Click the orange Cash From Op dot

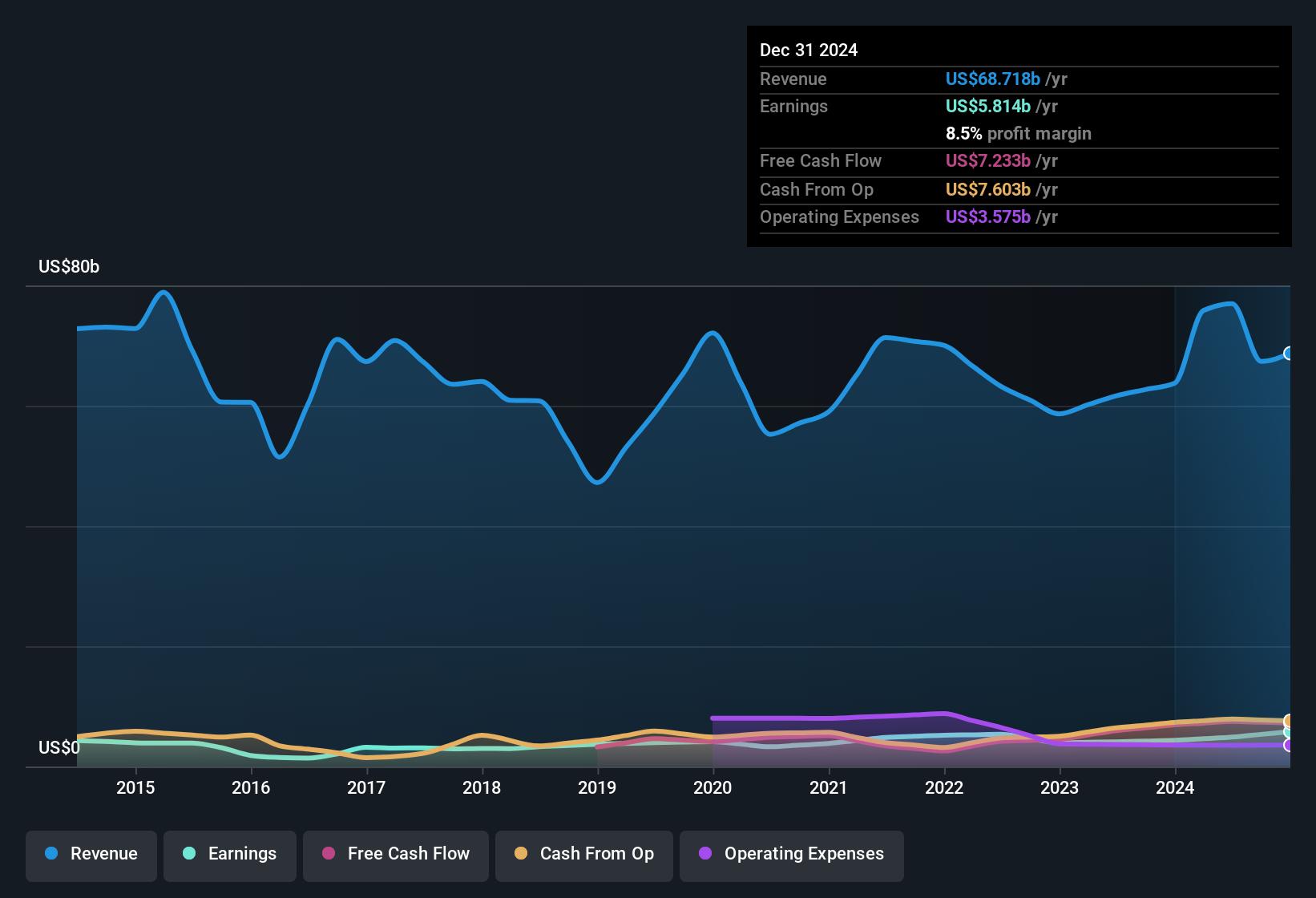point(521,854)
